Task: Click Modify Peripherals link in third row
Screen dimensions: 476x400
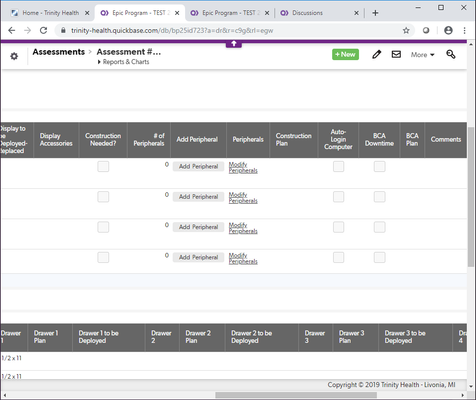Action: pos(243,228)
